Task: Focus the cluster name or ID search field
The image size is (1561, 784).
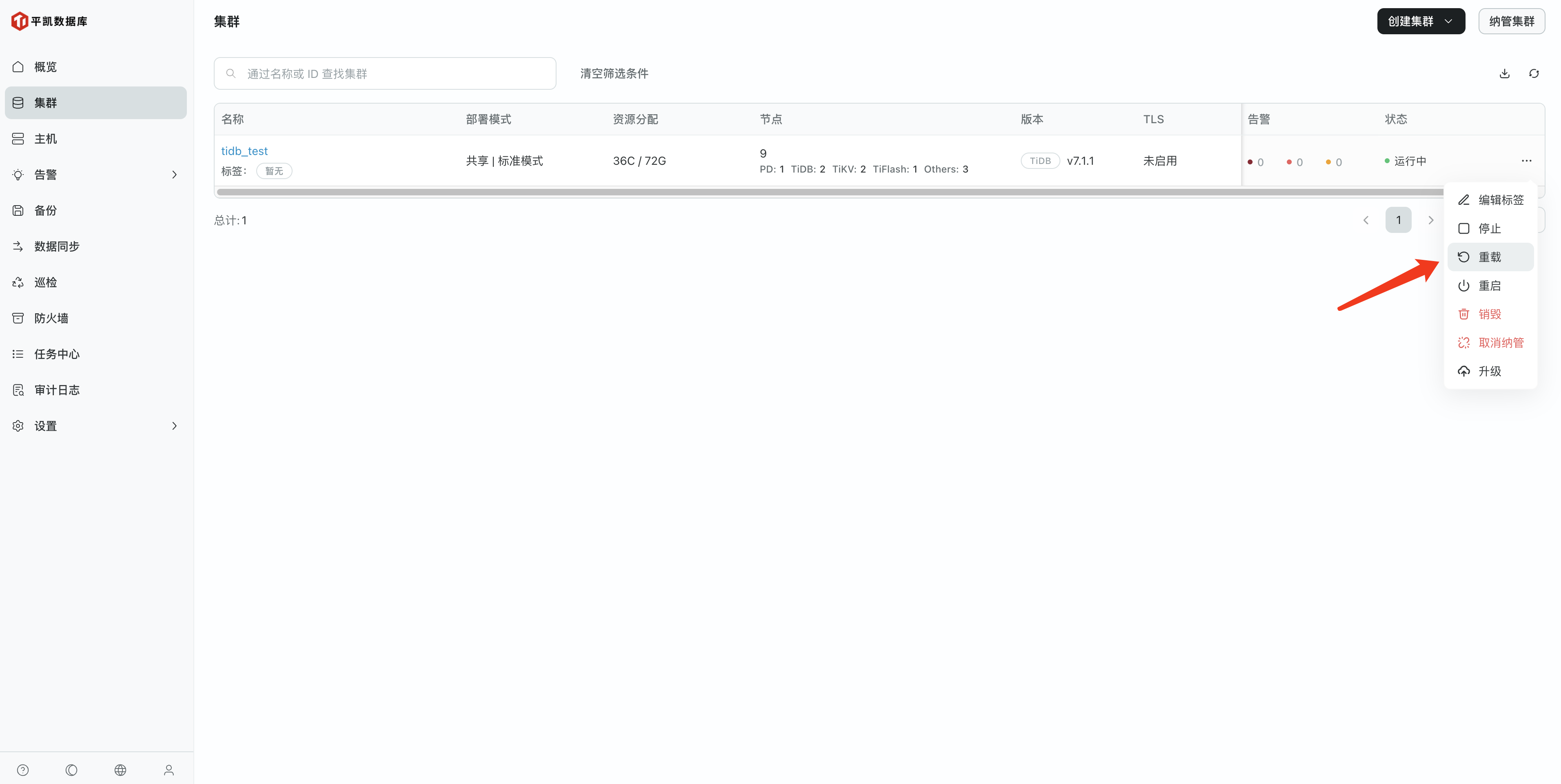Action: click(x=394, y=73)
